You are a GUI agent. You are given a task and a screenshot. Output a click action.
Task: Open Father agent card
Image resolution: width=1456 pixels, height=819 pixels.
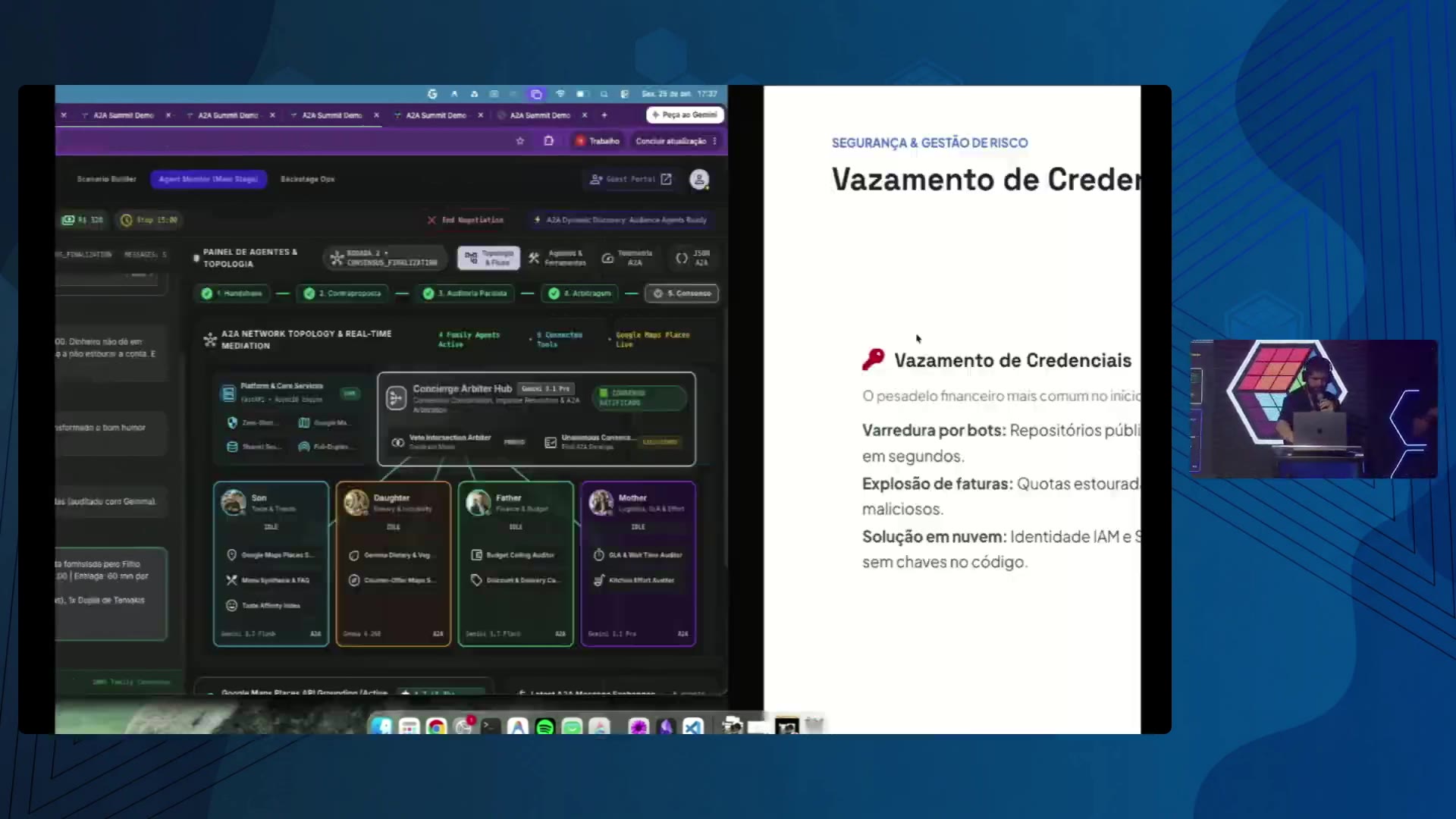click(516, 563)
